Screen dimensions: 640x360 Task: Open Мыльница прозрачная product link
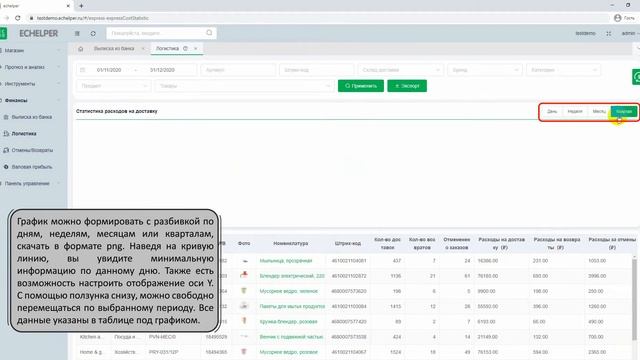(286, 261)
